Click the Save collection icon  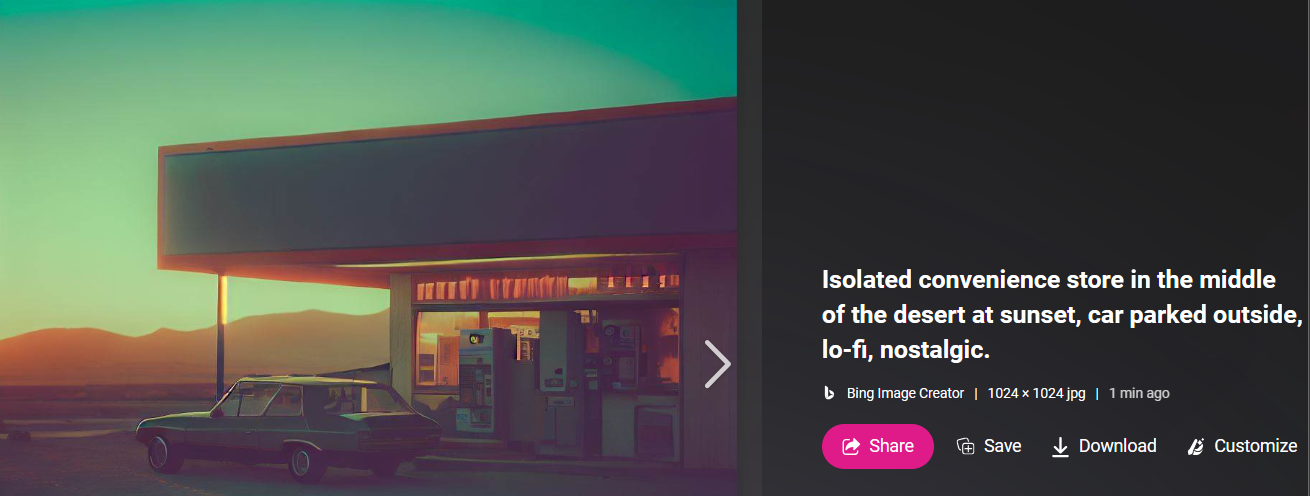[965, 447]
